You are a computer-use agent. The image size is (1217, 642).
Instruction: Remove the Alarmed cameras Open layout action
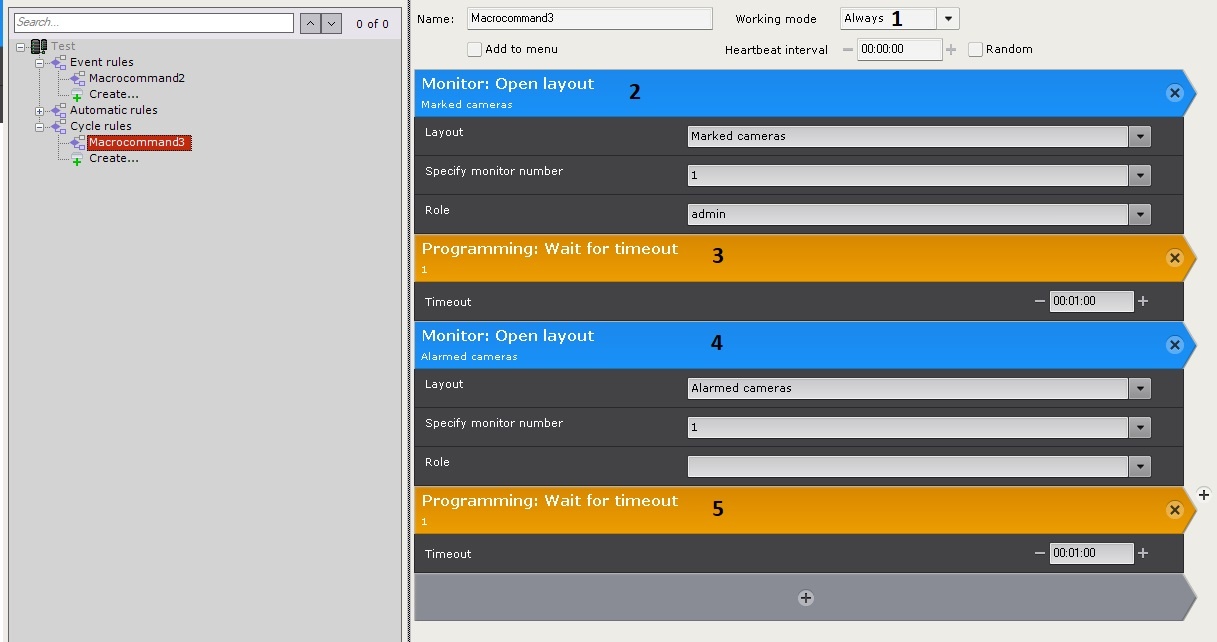1174,345
